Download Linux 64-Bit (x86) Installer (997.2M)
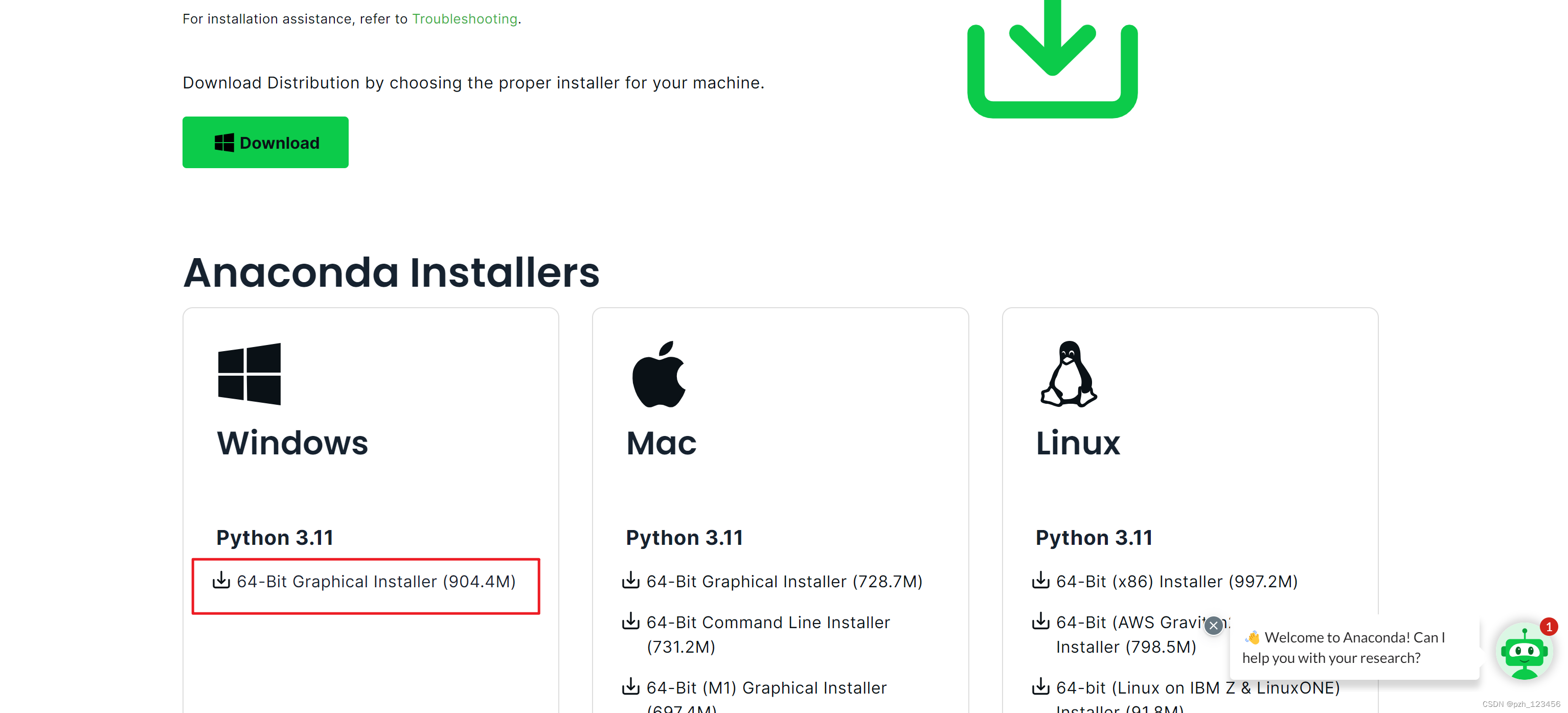The height and width of the screenshot is (713, 1568). tap(1176, 582)
